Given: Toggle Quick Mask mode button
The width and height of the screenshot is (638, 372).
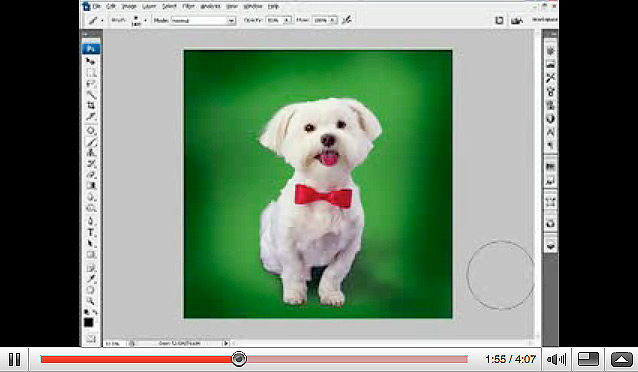Looking at the screenshot, I should [91, 338].
